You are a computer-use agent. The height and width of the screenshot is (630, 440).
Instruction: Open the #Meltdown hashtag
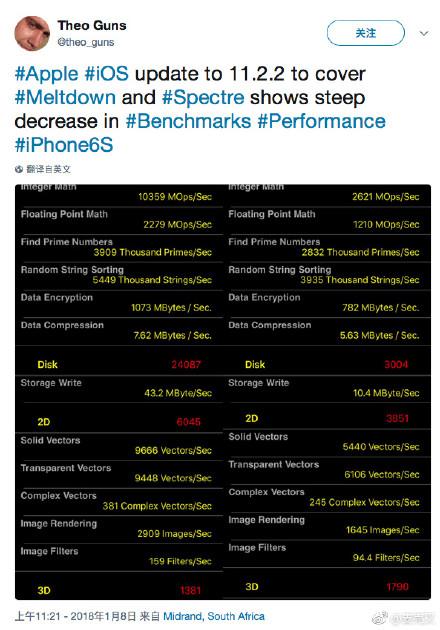(x=65, y=98)
